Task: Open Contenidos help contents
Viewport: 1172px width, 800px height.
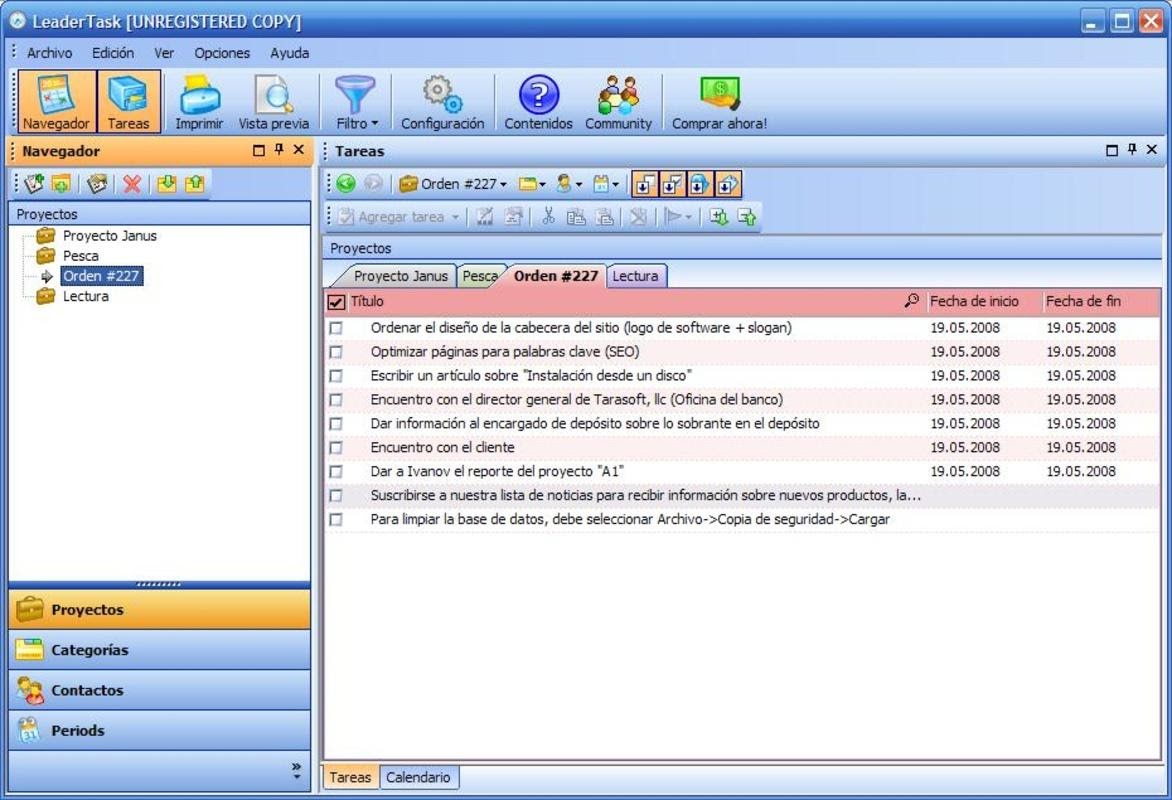Action: [538, 102]
